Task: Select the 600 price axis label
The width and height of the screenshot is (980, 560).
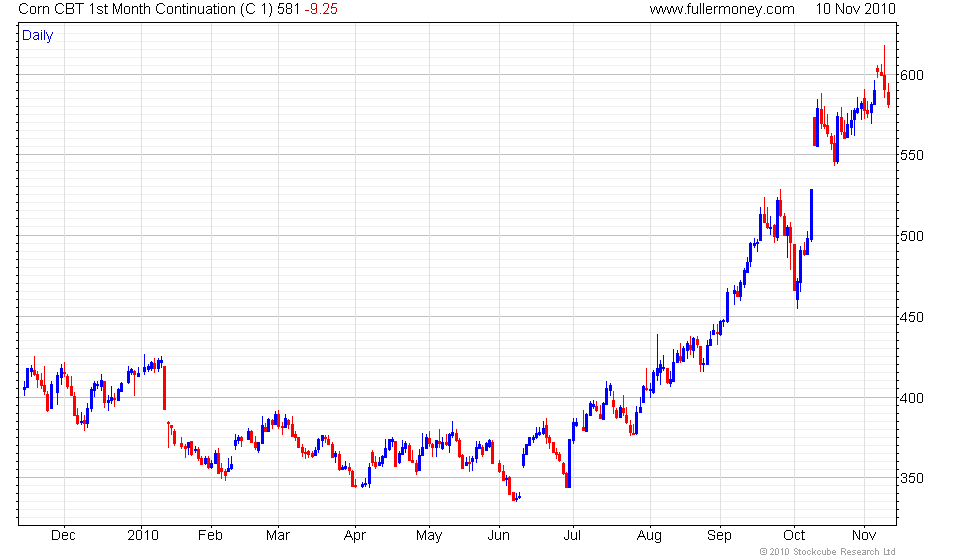Action: tap(911, 75)
